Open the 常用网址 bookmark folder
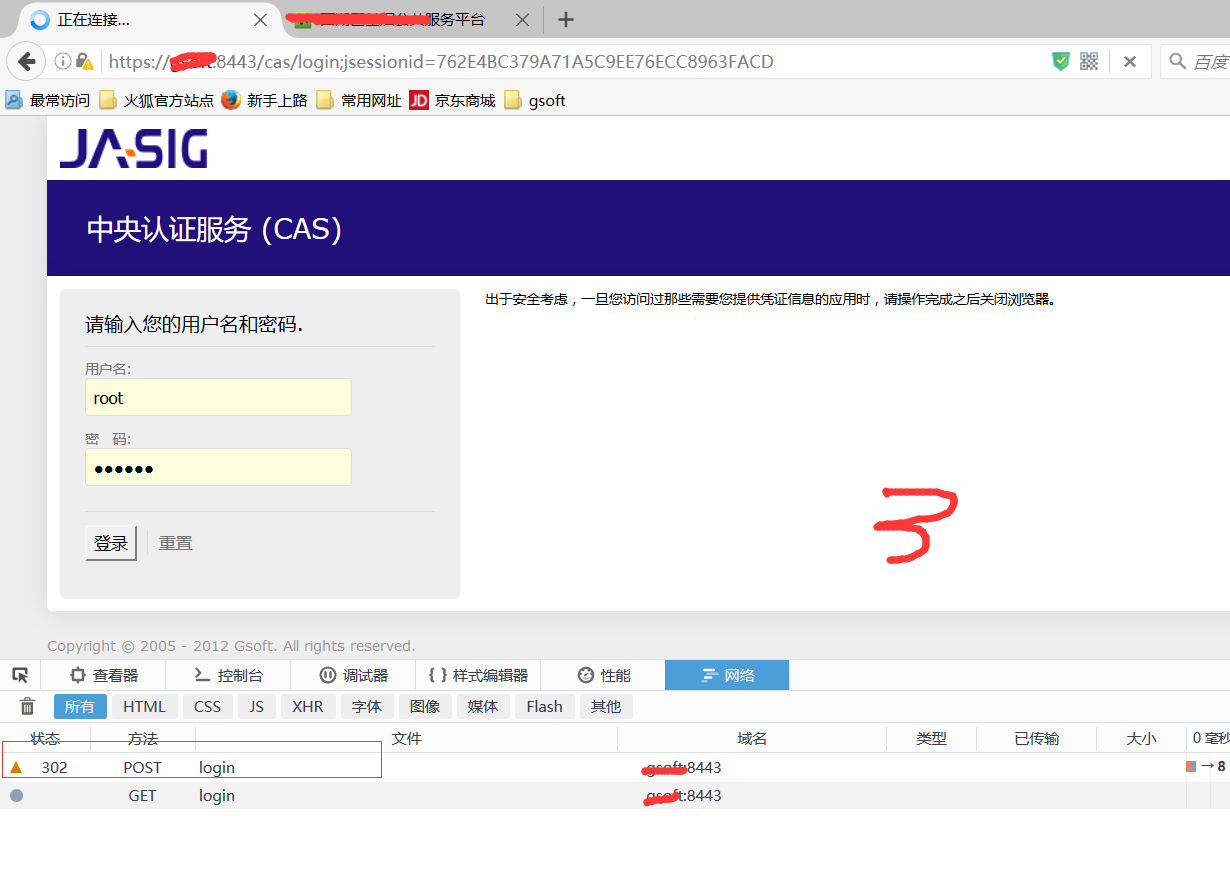This screenshot has height=880, width=1230. coord(359,100)
